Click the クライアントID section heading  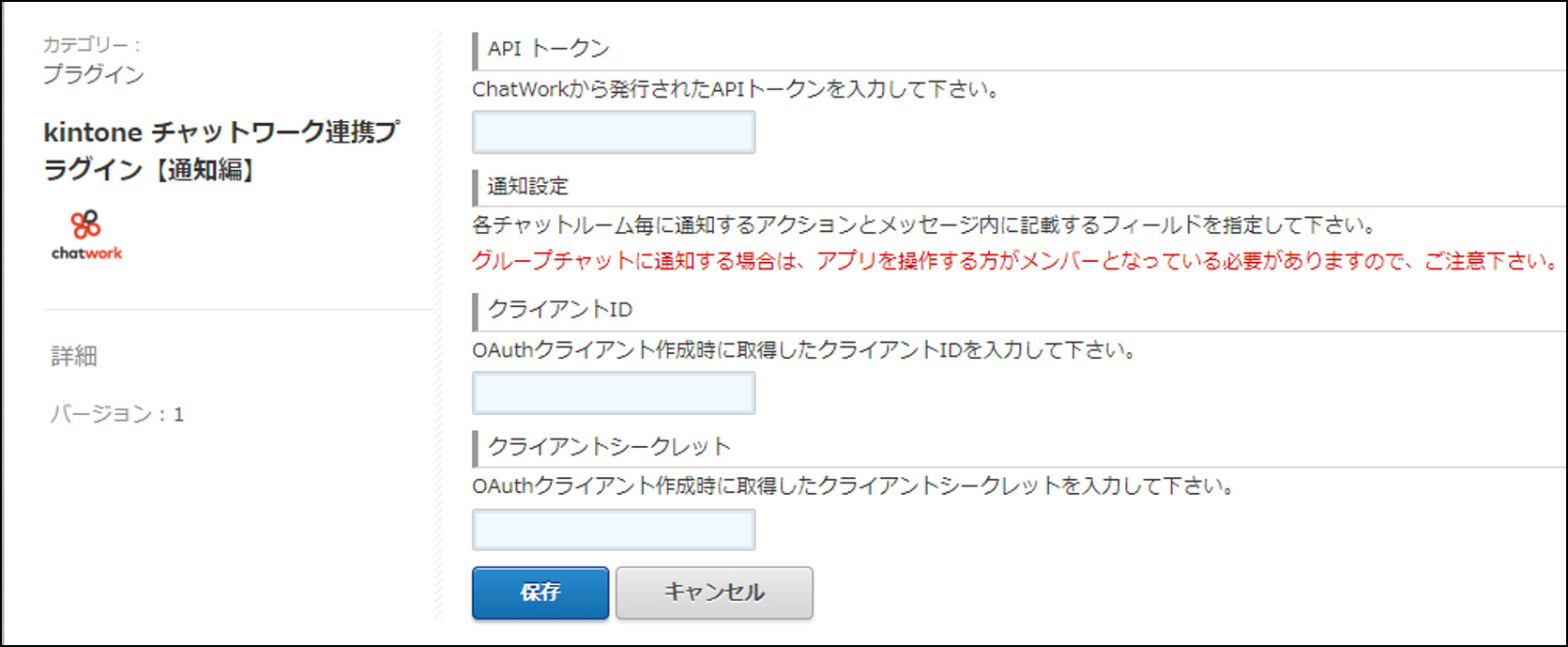click(x=559, y=309)
